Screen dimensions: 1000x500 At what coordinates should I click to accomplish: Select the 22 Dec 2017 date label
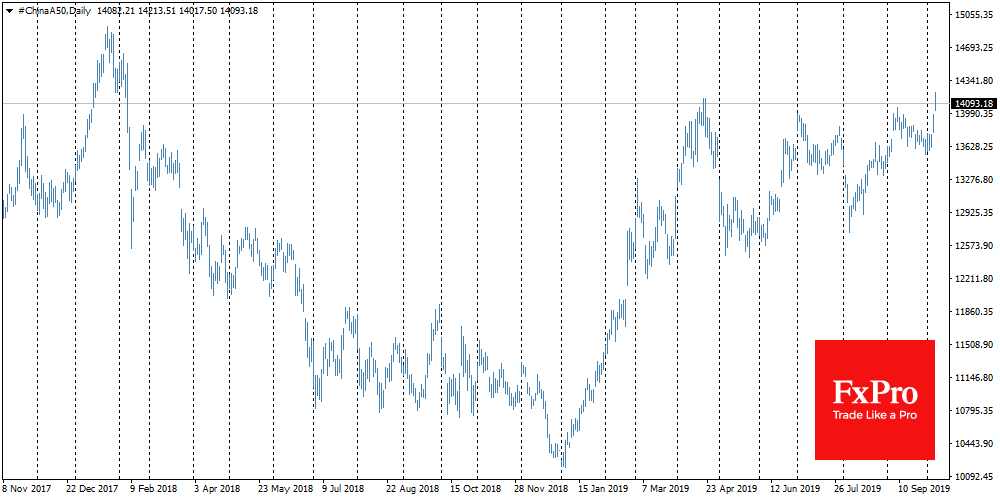pos(91,491)
